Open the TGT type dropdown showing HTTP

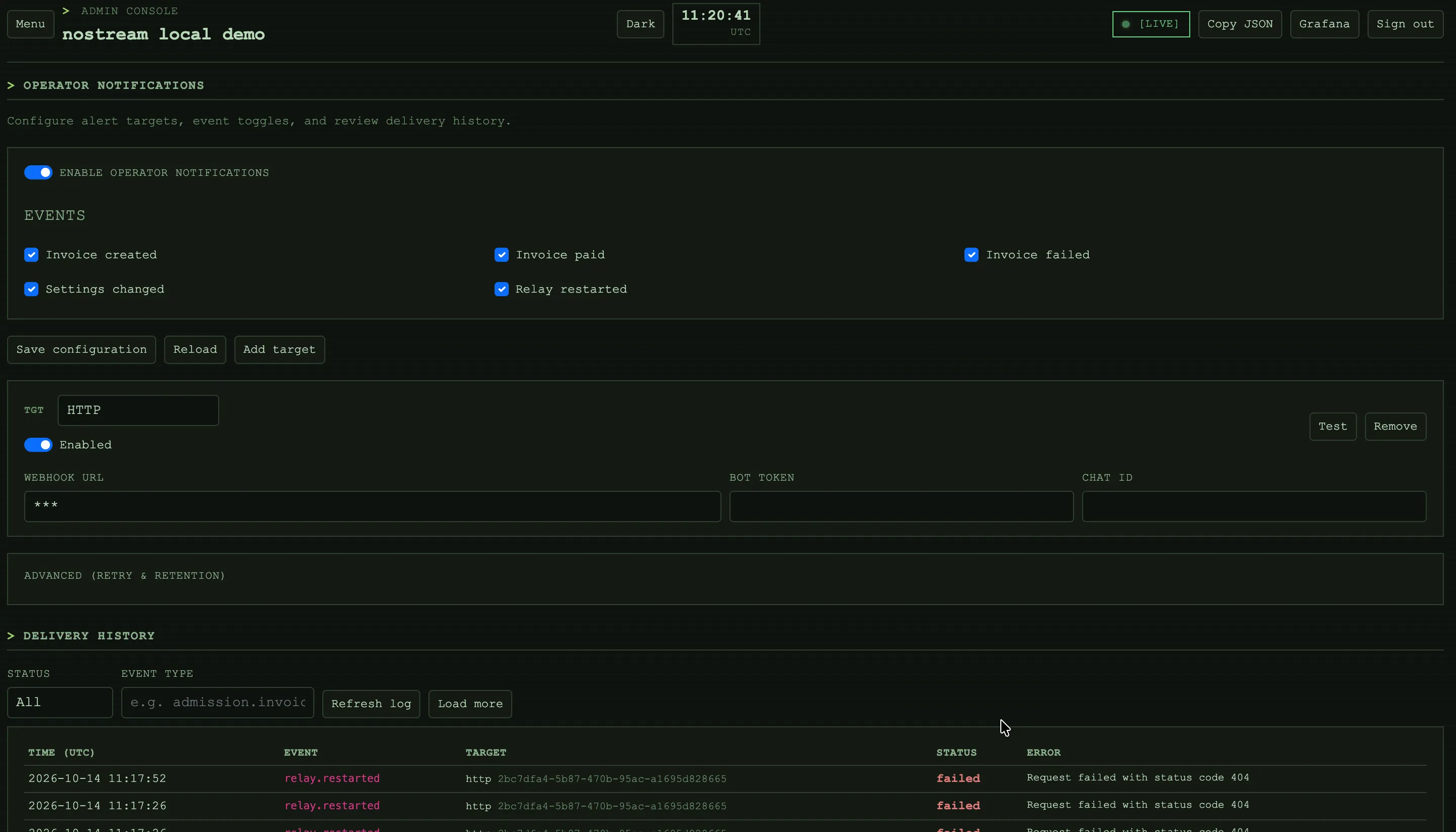138,410
